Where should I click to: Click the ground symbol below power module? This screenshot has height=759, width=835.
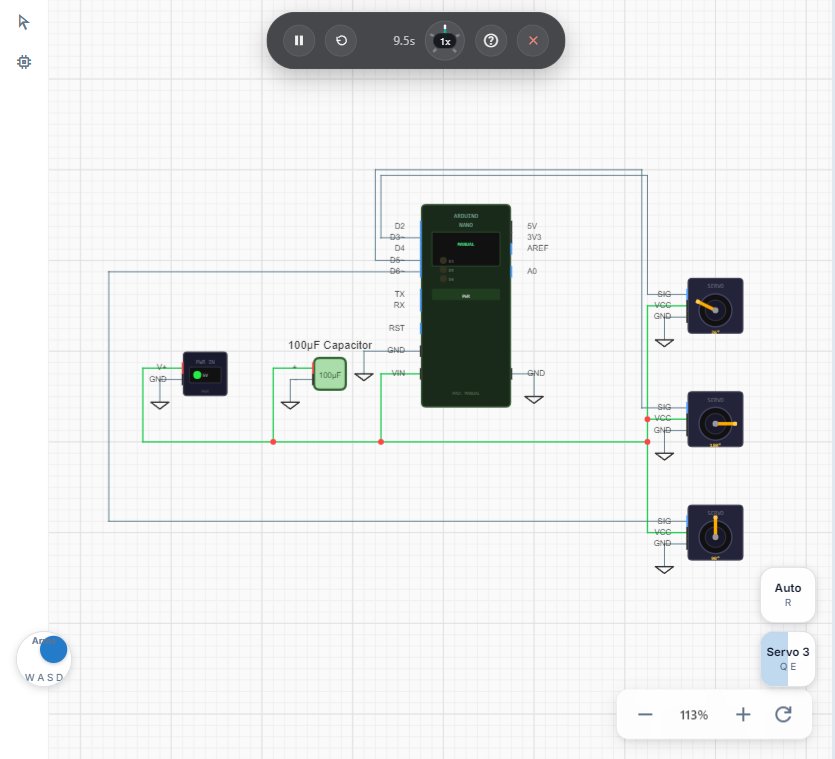click(x=160, y=405)
